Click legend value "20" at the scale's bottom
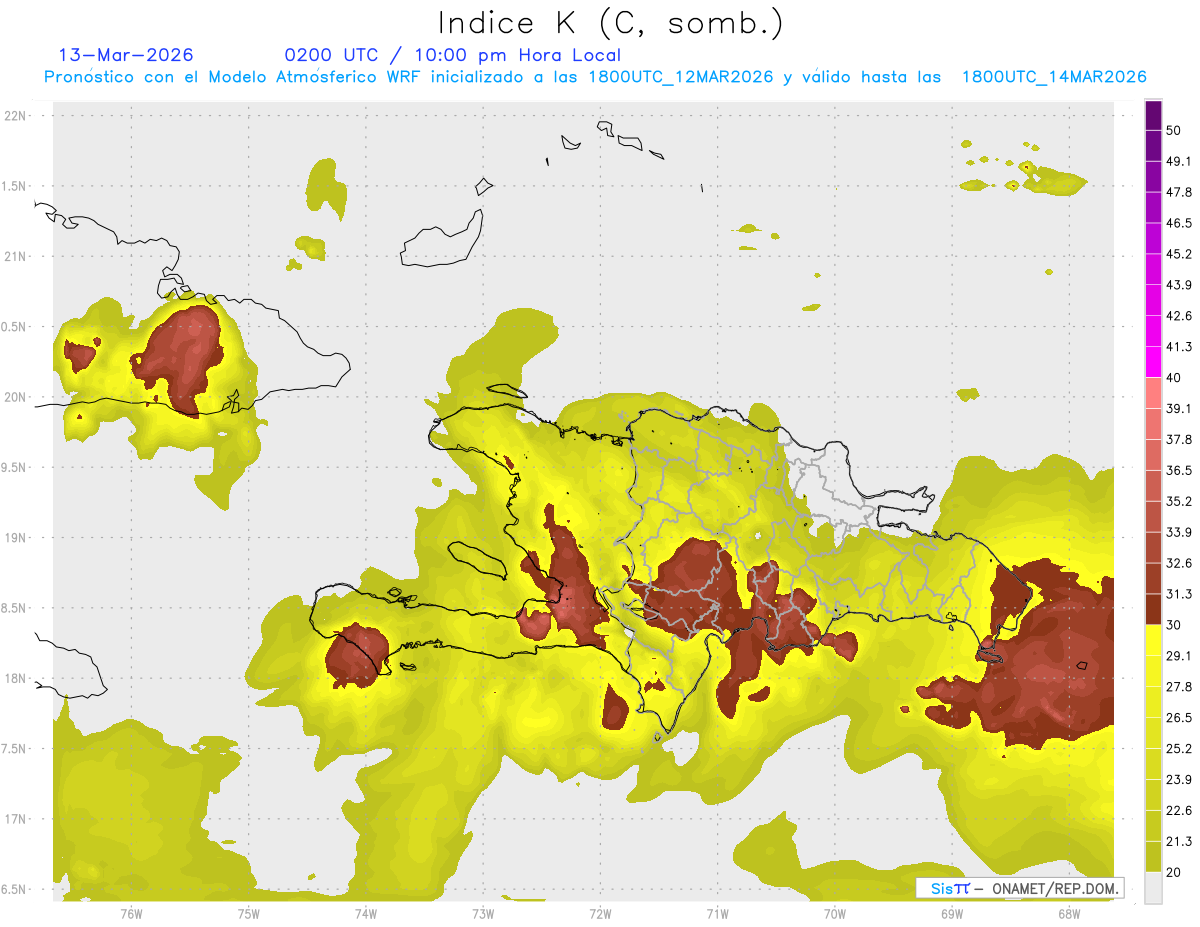Screen dimensions: 1200x927 (1173, 872)
